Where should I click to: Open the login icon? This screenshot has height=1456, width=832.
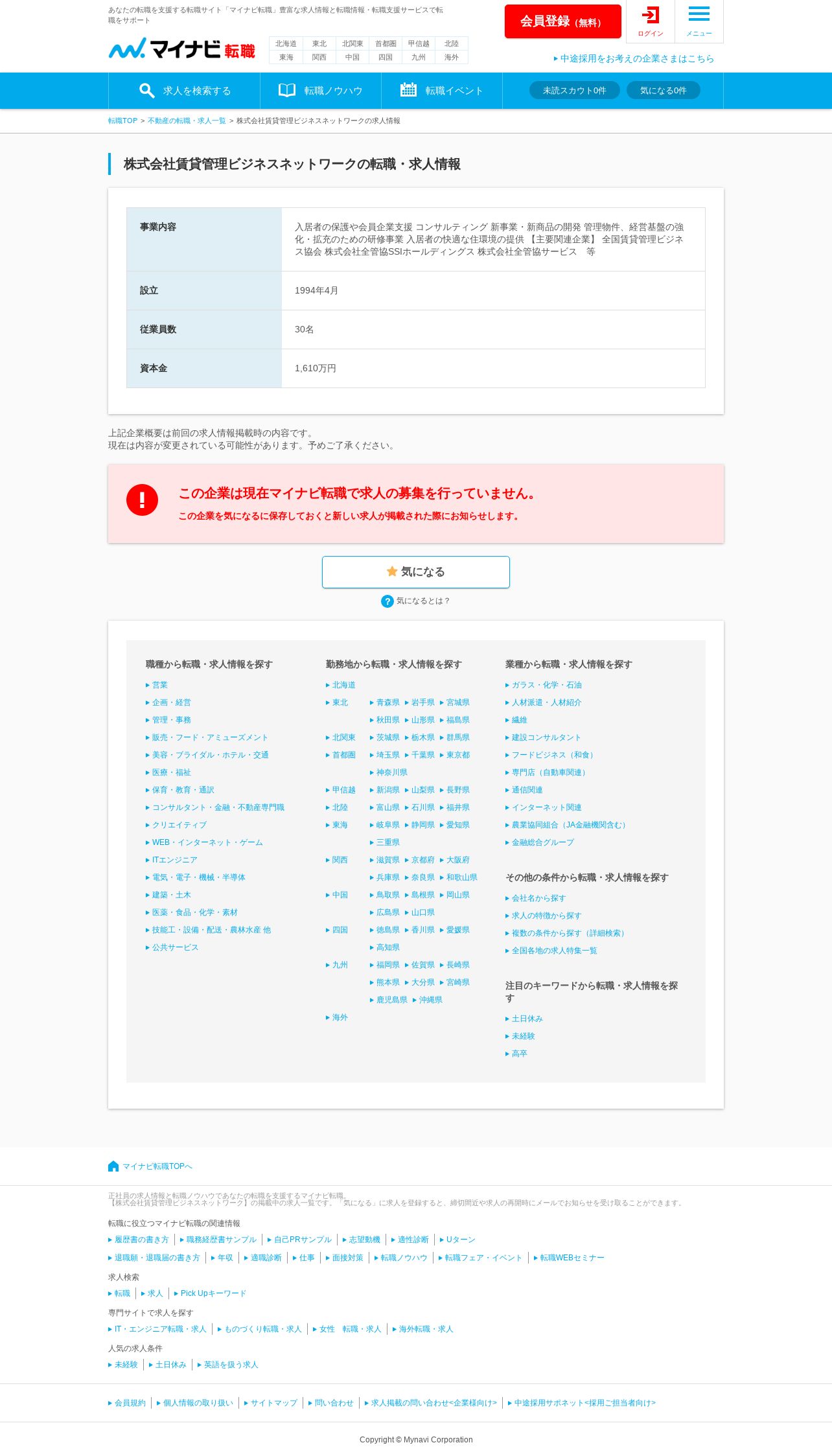pyautogui.click(x=650, y=15)
